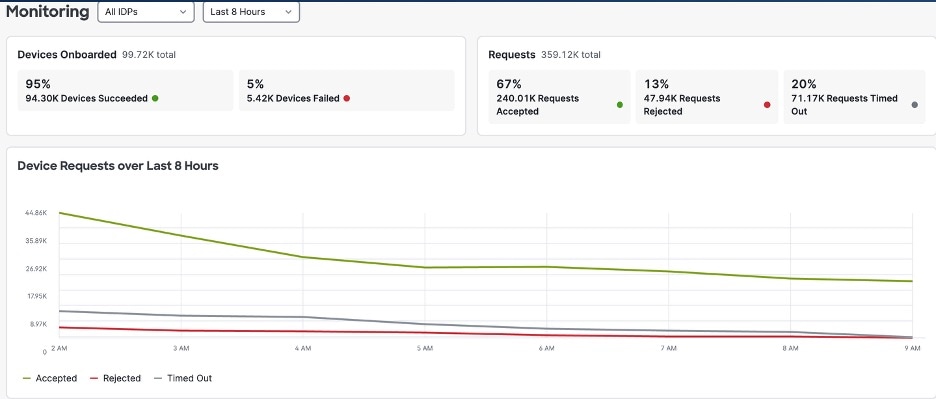Click green dot beside Devices Succeeded

click(x=155, y=99)
